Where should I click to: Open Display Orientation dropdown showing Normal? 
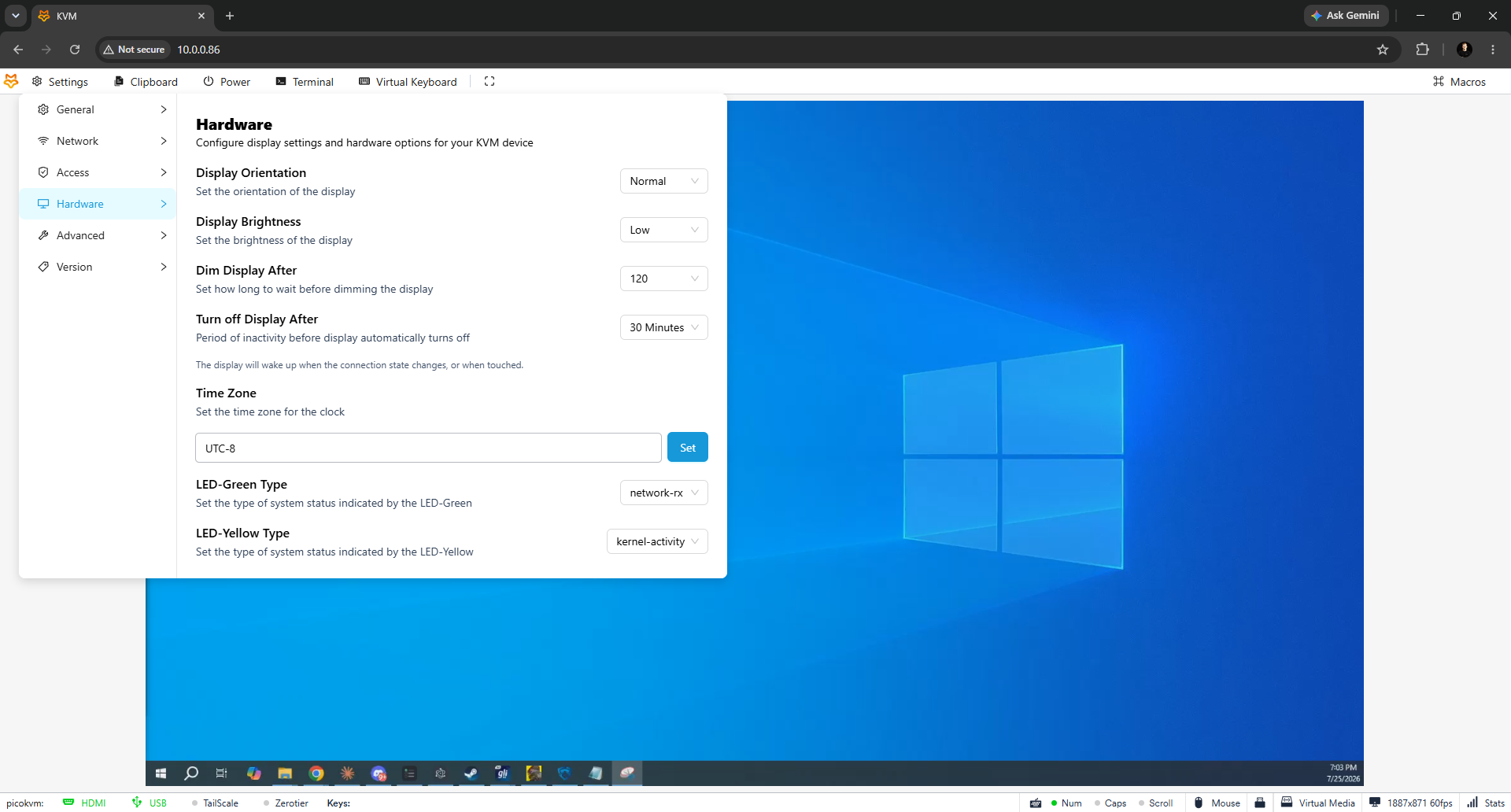coord(663,181)
